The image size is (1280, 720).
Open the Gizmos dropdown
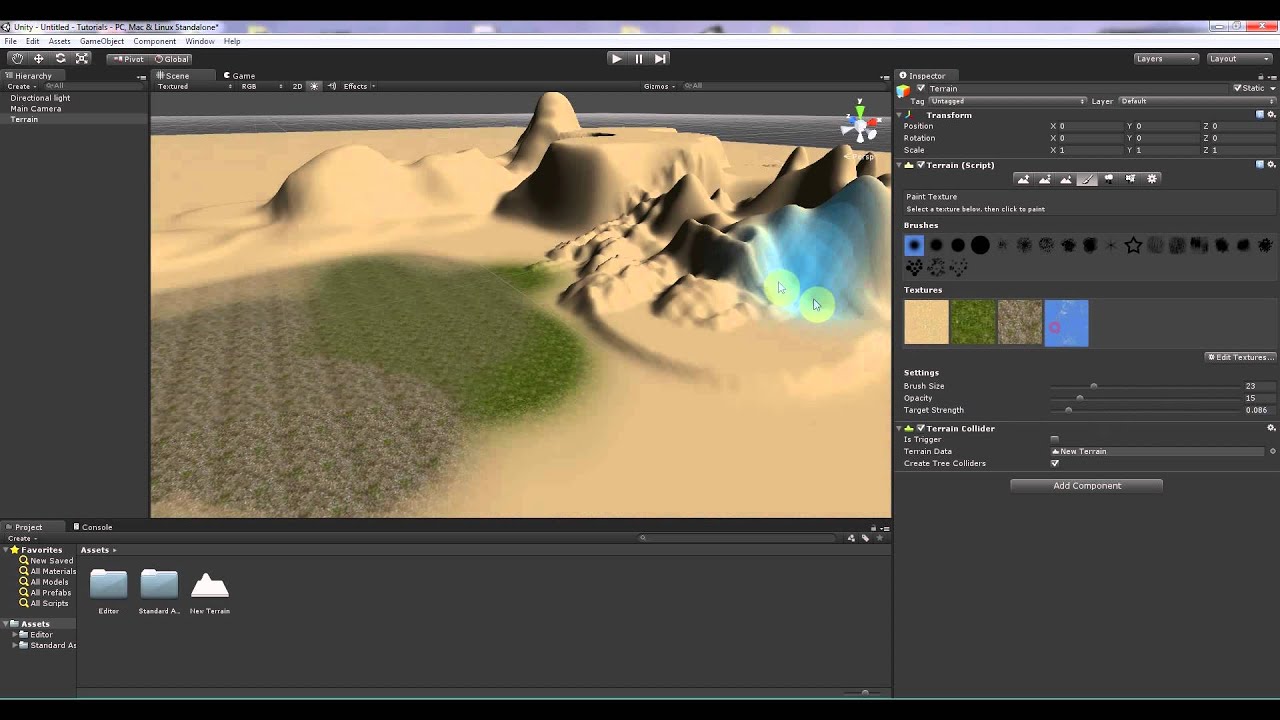tap(659, 86)
